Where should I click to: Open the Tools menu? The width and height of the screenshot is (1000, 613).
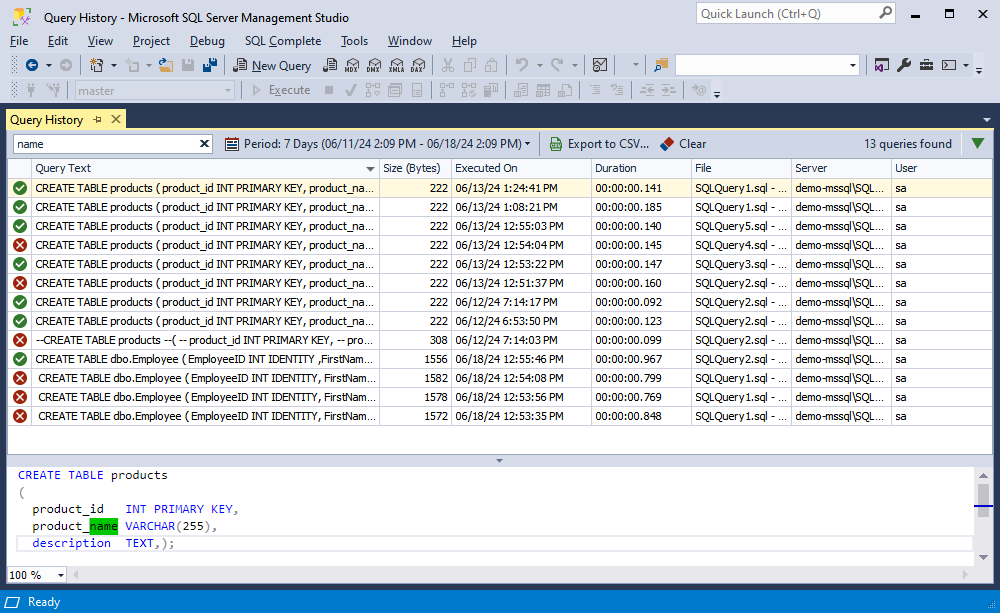pyautogui.click(x=354, y=41)
